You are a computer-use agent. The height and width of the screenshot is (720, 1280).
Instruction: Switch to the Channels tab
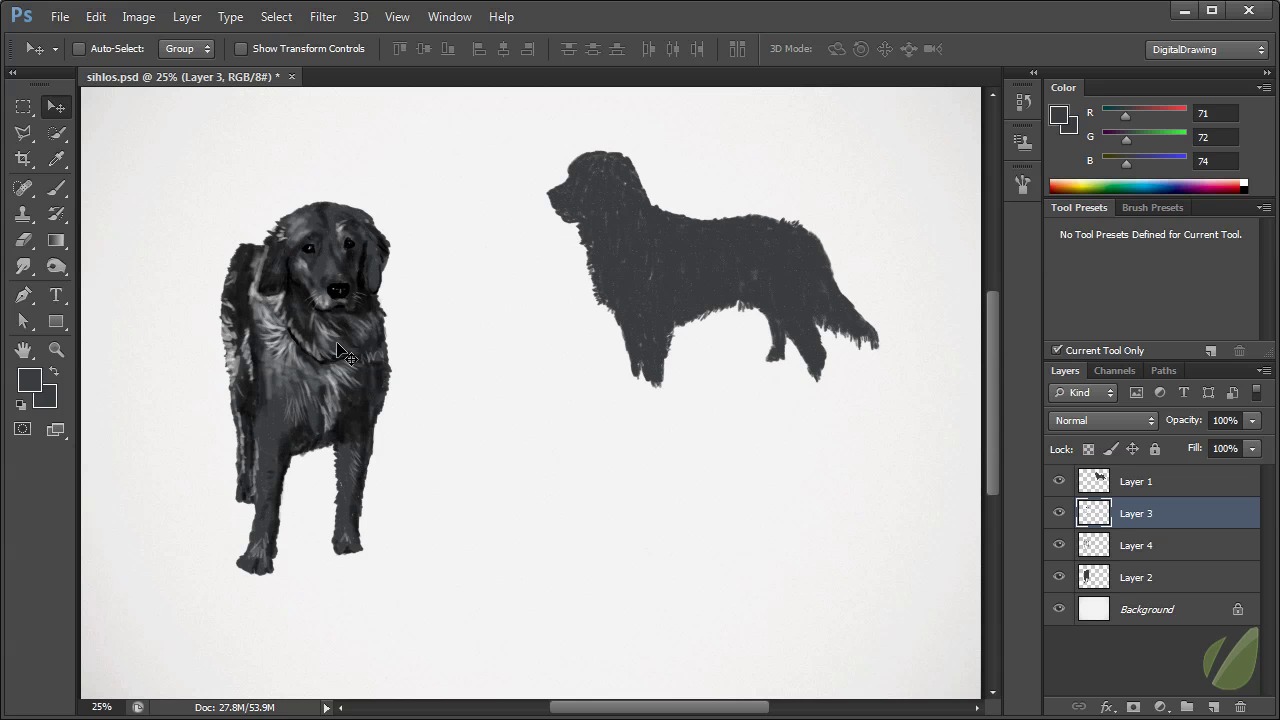[1114, 371]
